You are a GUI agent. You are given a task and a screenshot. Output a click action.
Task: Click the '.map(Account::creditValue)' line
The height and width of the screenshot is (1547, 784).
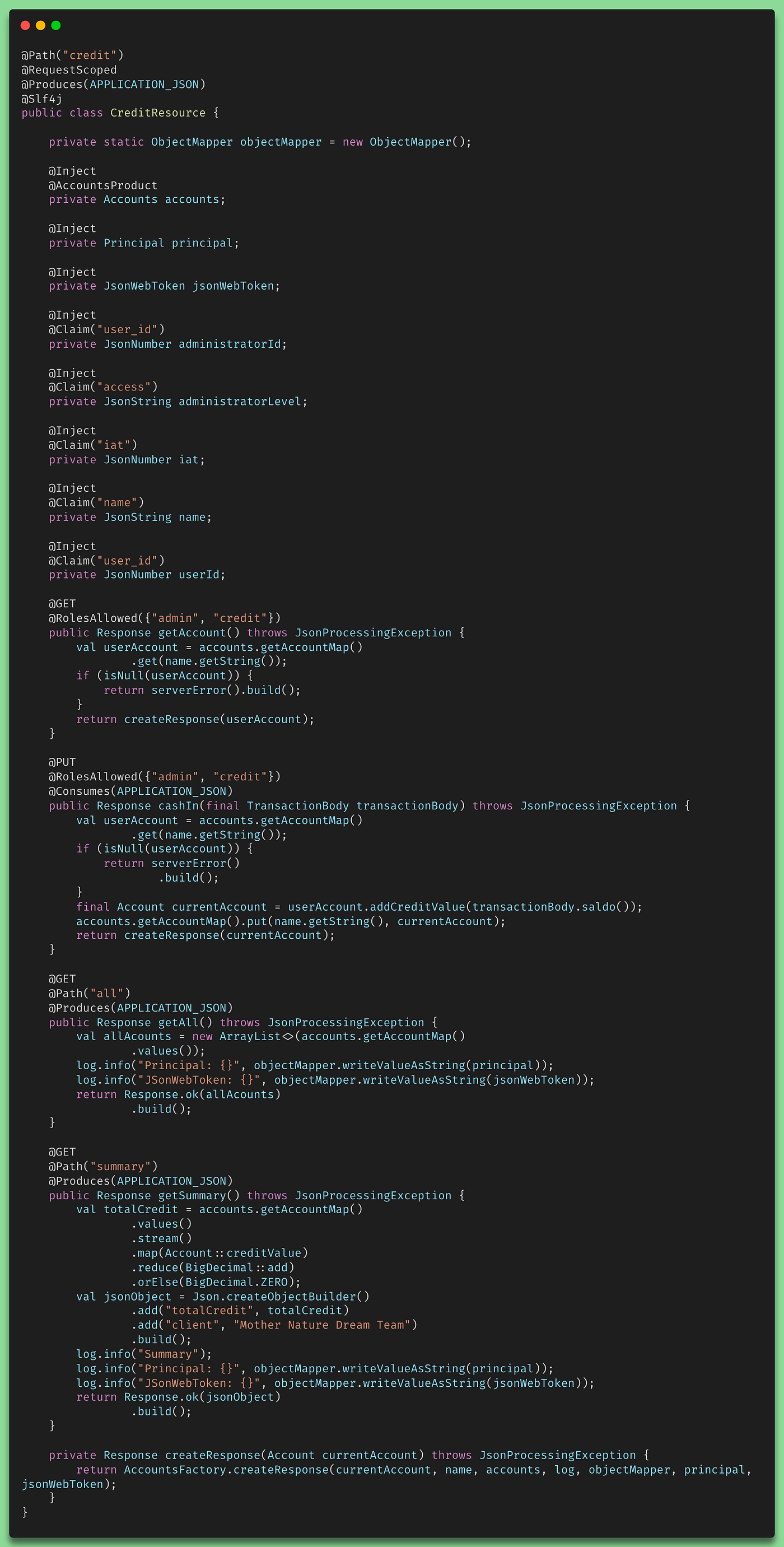[220, 1253]
